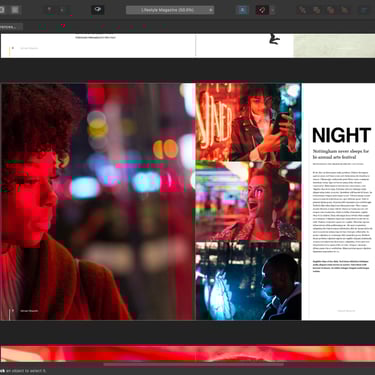Select the Nottingham never sleeps subheading
This screenshot has height=375, width=375.
(x=341, y=154)
